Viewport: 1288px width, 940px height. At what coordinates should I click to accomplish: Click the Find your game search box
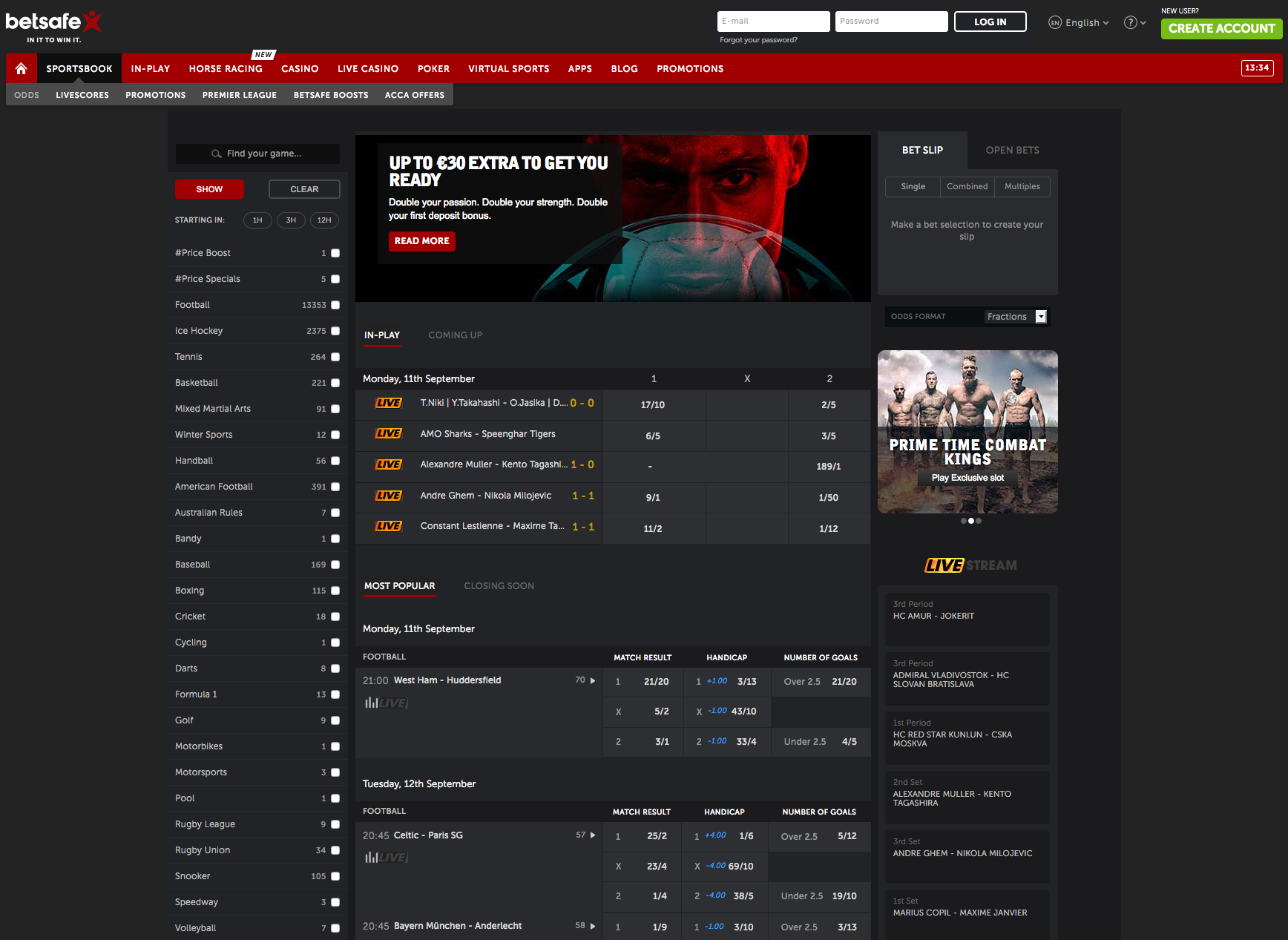(257, 154)
